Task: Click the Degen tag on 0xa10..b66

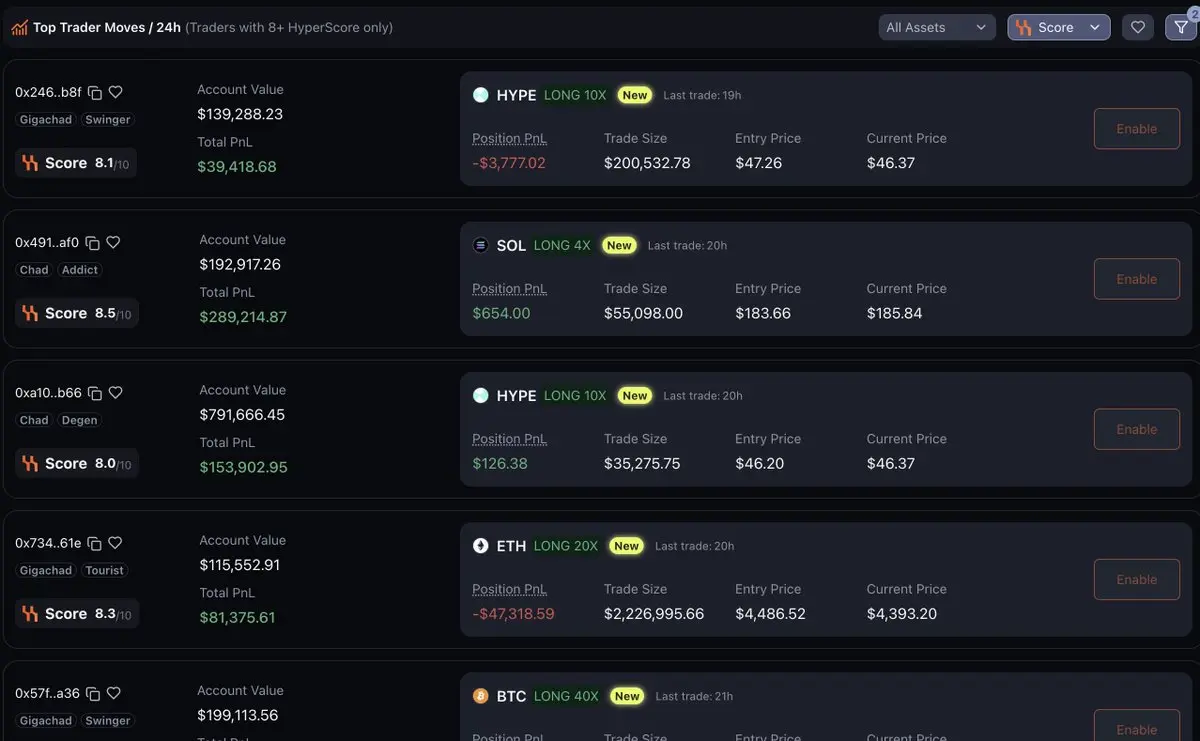Action: point(80,420)
